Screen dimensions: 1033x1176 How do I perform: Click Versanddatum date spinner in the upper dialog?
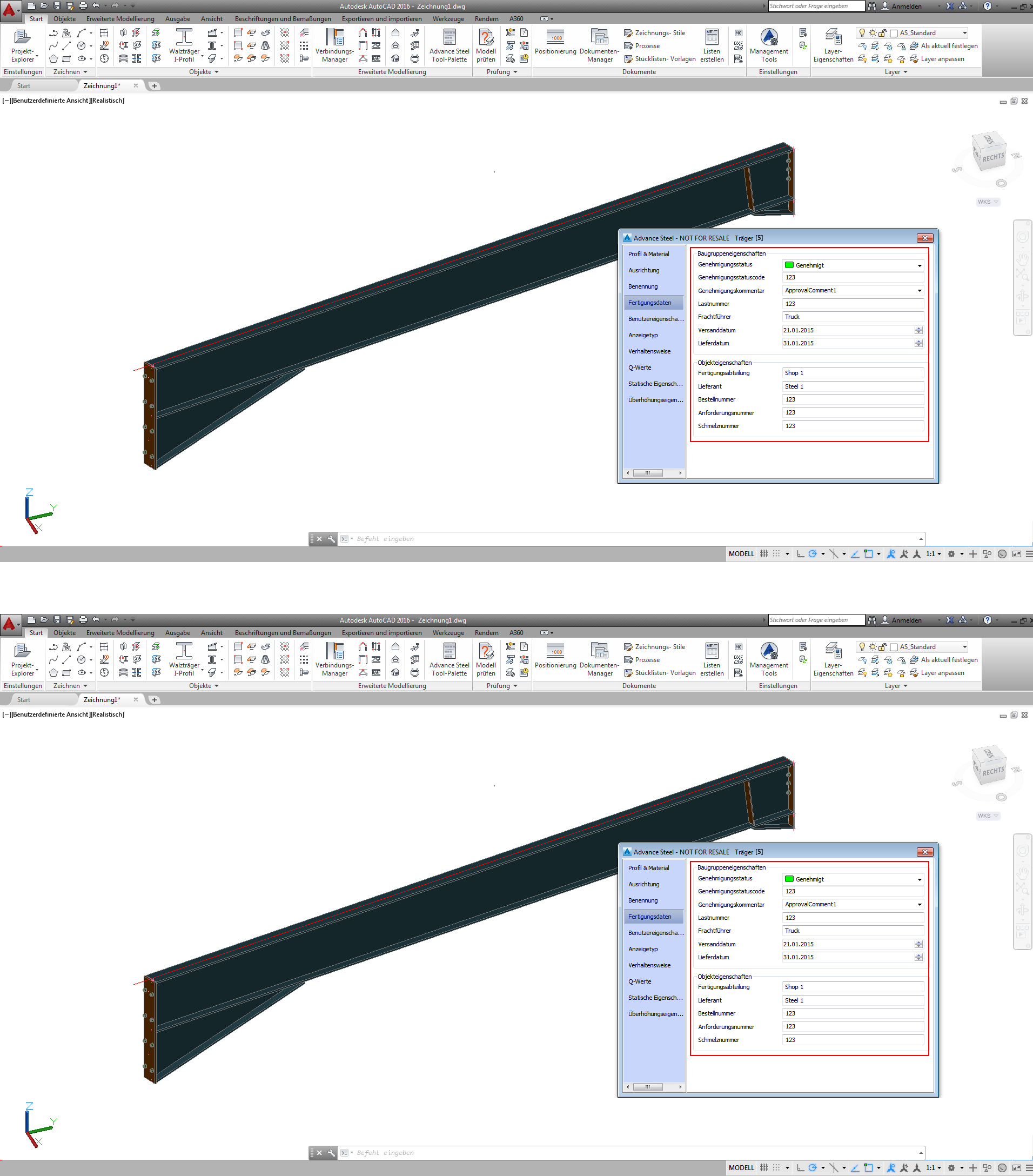tap(918, 330)
